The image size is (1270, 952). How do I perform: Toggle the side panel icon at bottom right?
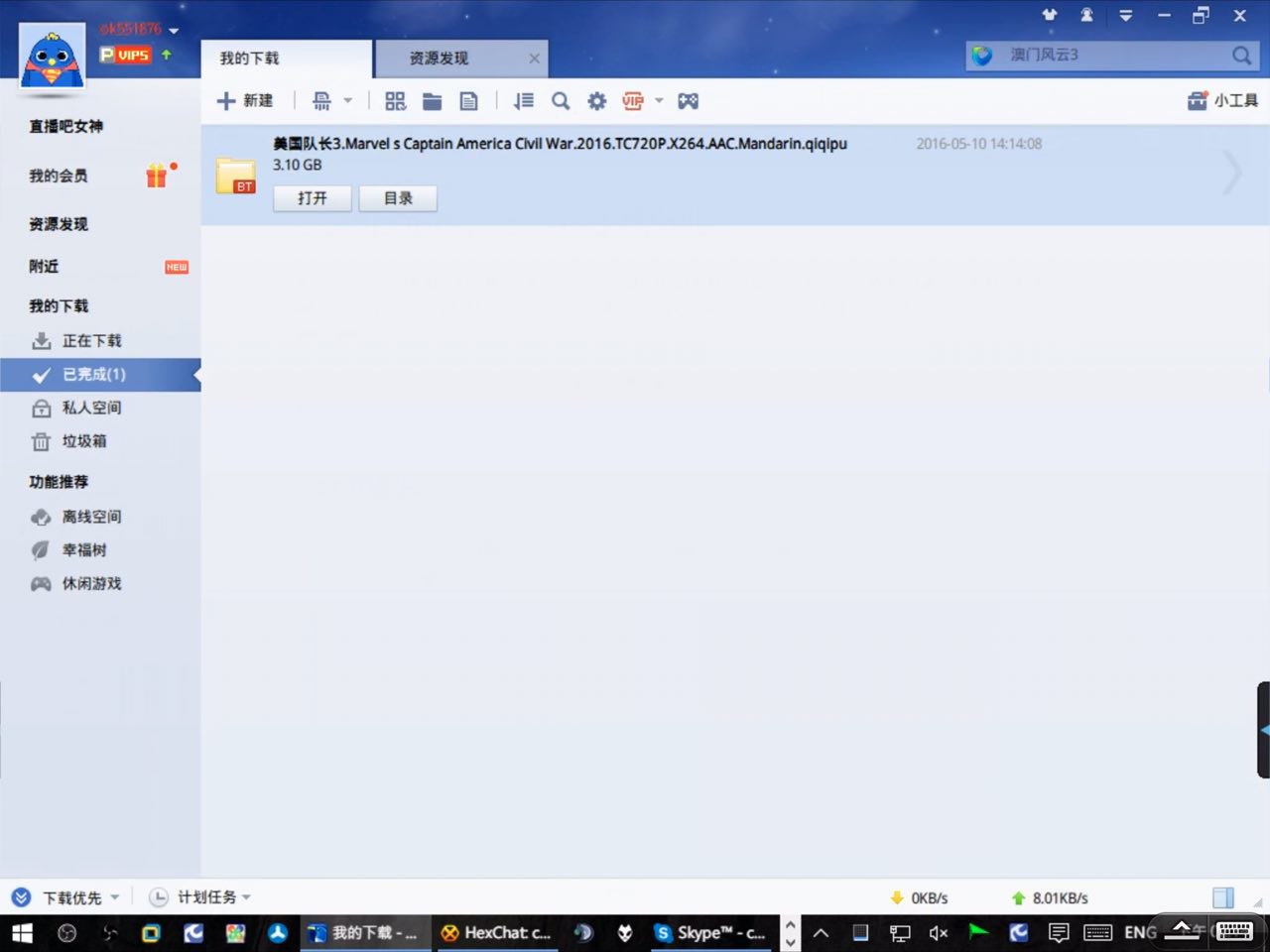1223,897
